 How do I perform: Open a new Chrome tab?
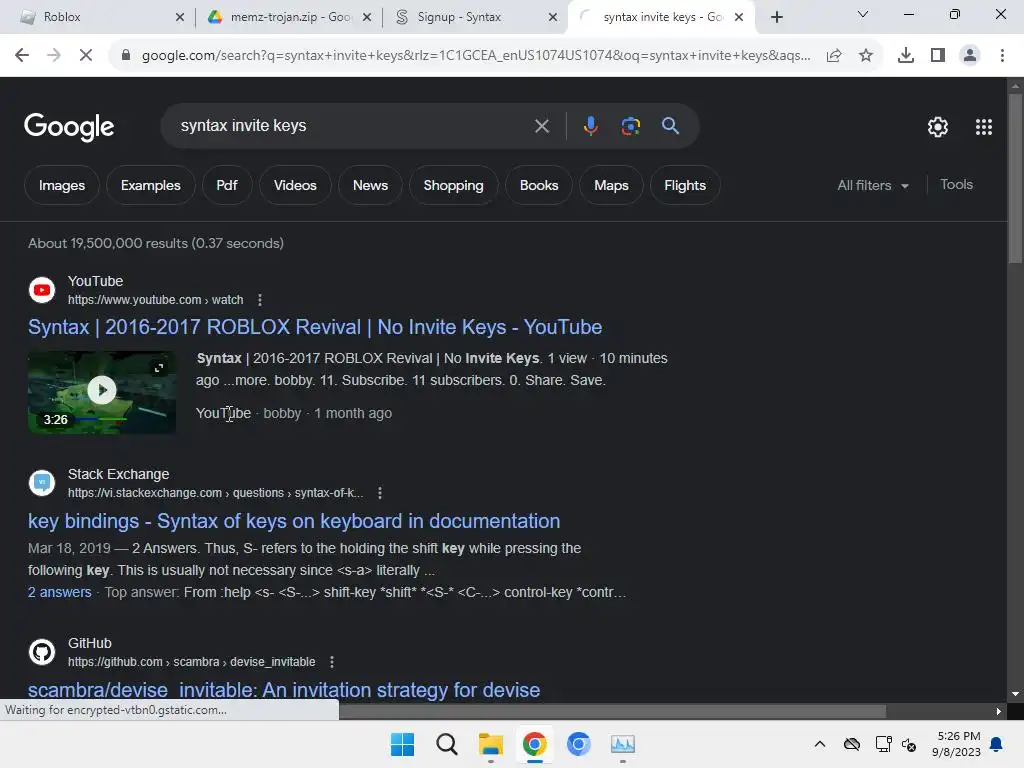[x=776, y=17]
